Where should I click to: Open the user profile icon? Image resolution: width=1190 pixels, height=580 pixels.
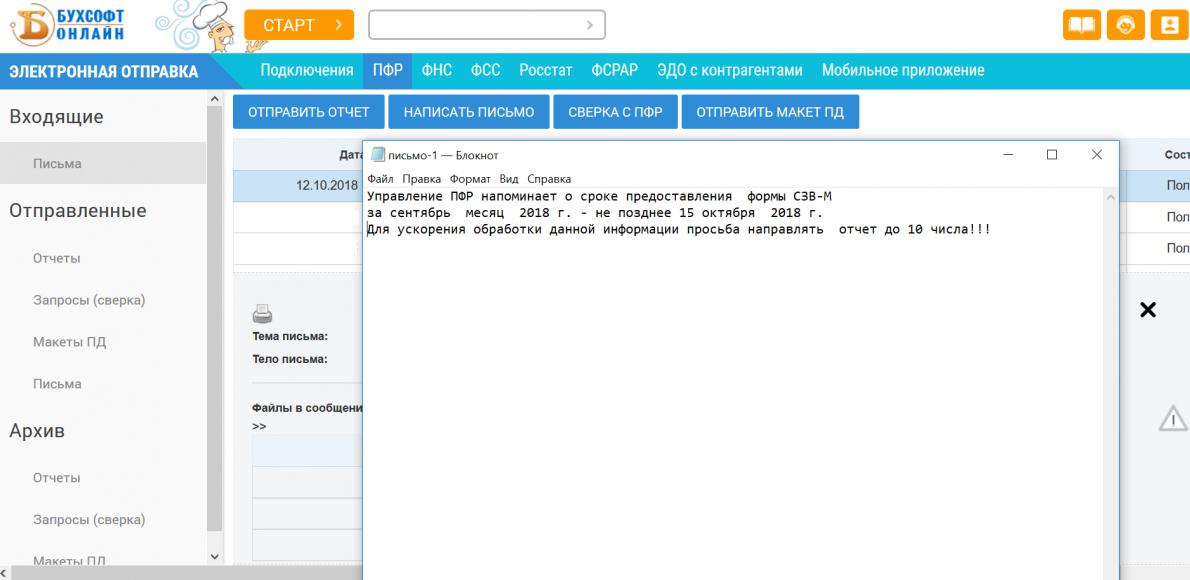(x=1169, y=25)
